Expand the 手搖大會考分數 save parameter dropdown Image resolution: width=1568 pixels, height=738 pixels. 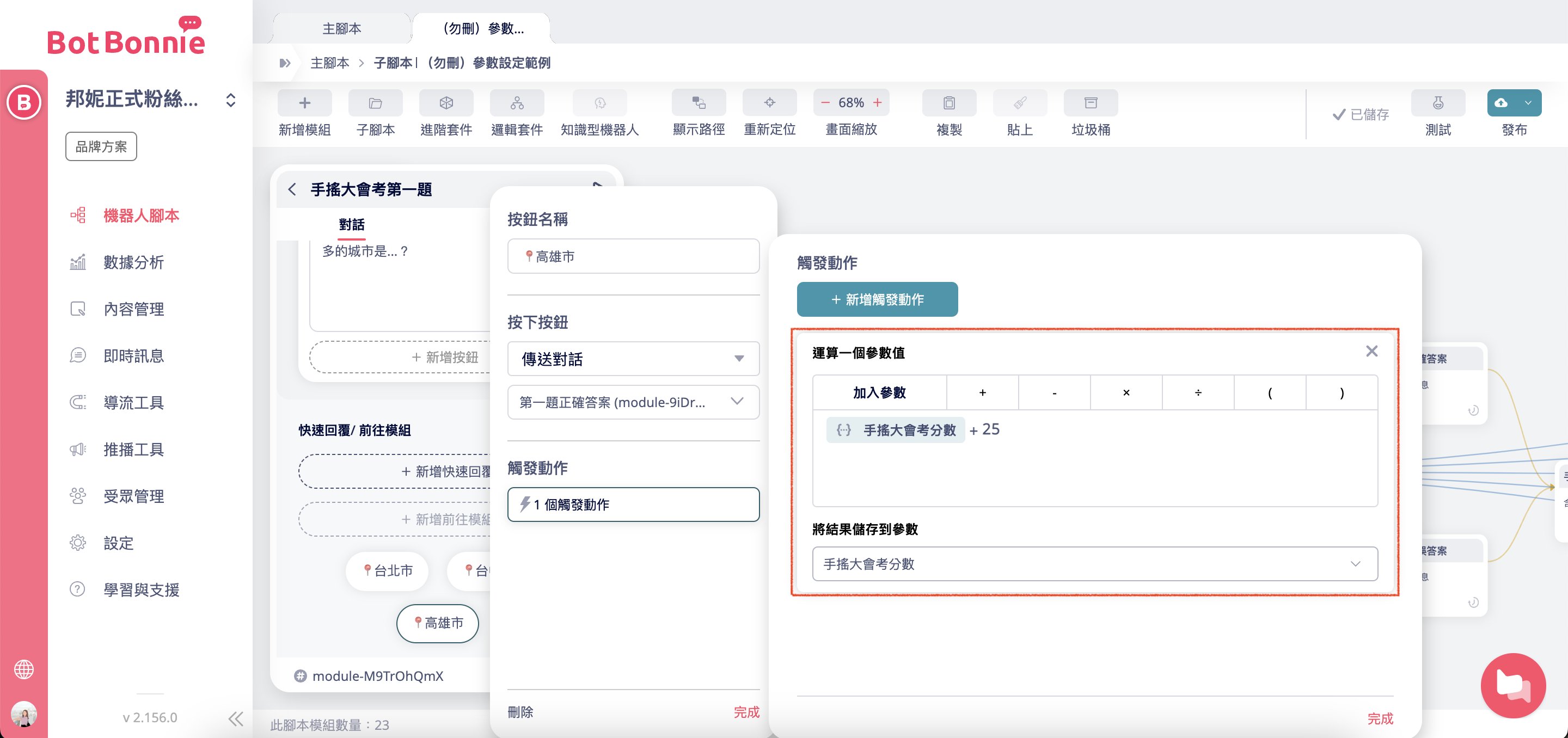pyautogui.click(x=1094, y=564)
